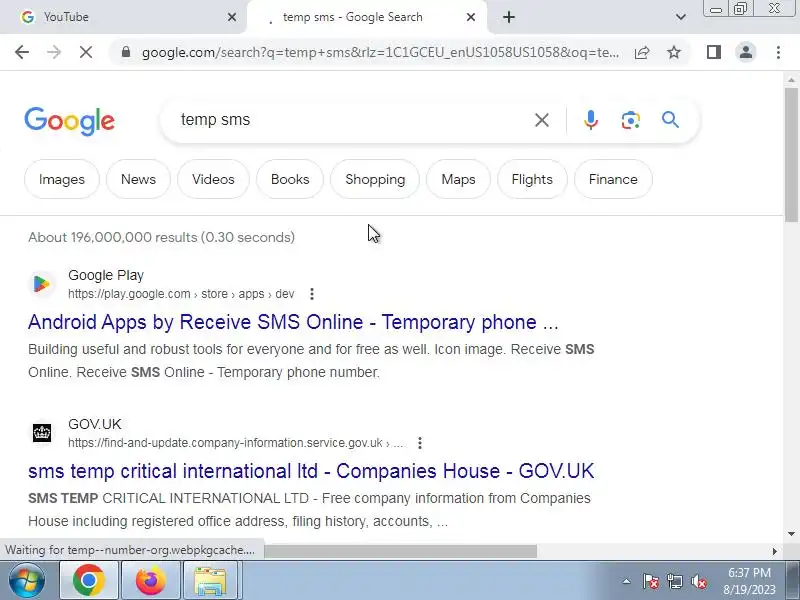Click the forward navigation arrow
Image resolution: width=800 pixels, height=600 pixels.
click(54, 52)
